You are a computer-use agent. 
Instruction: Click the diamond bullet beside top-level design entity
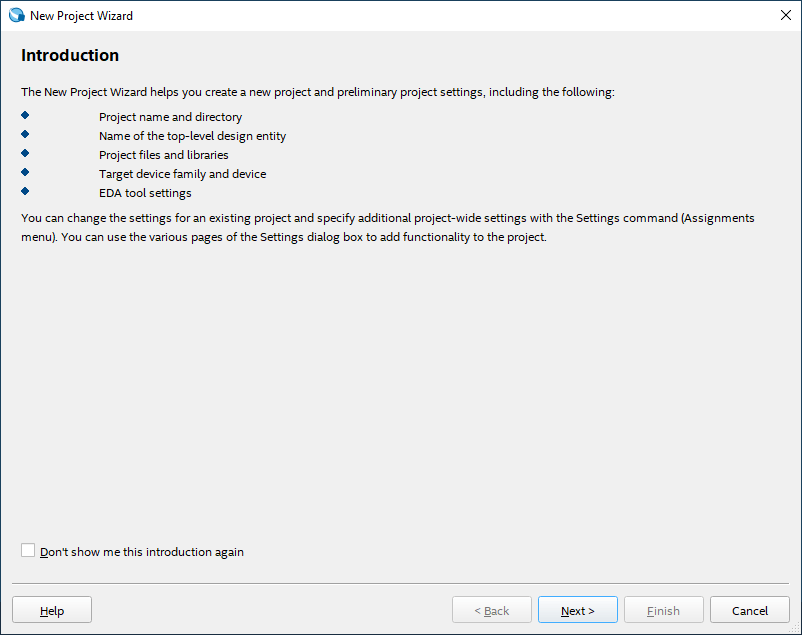(25, 135)
